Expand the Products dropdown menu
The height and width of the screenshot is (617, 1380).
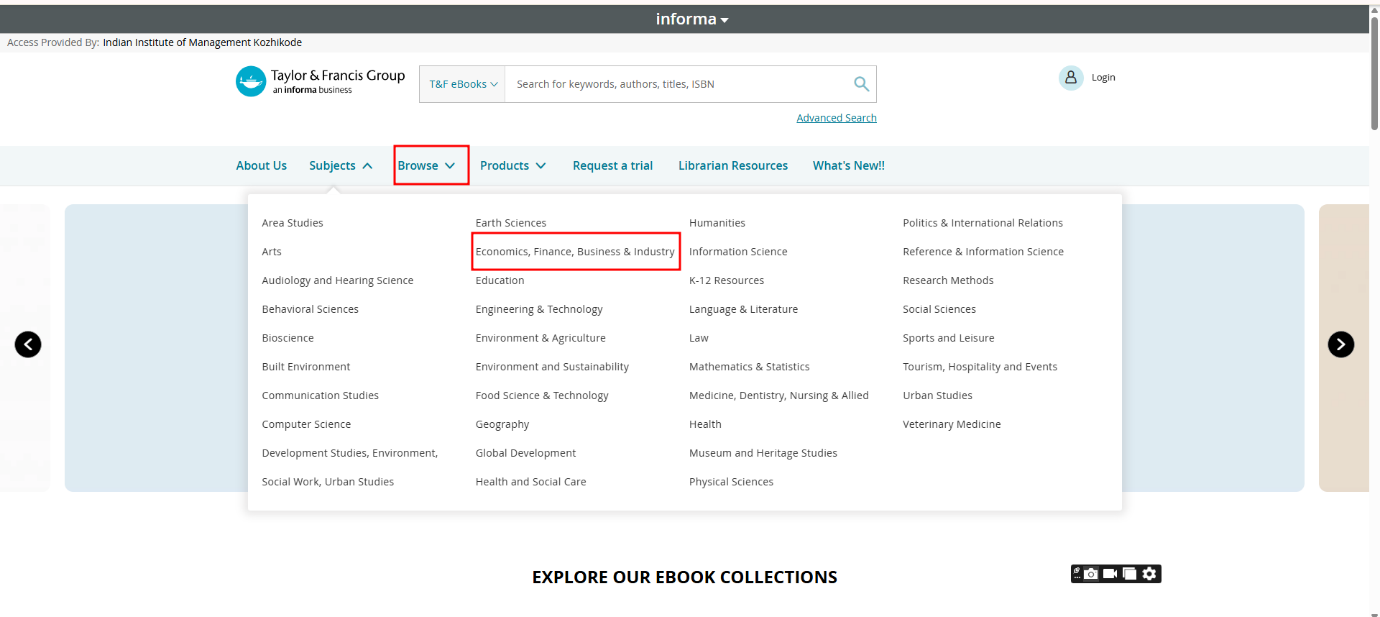tap(513, 166)
